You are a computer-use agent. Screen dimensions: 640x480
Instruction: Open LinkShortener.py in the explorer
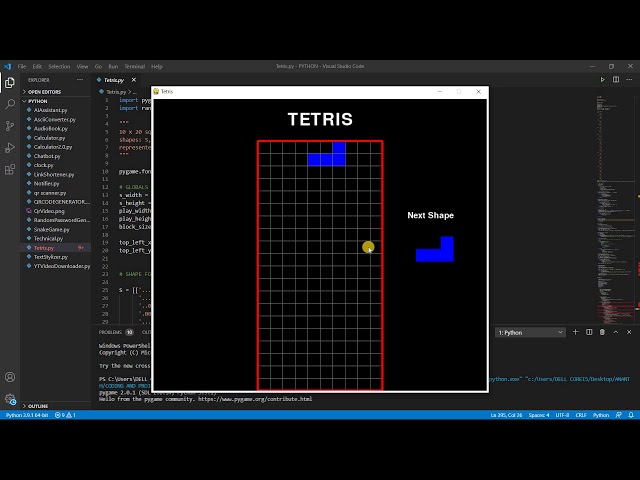click(54, 175)
